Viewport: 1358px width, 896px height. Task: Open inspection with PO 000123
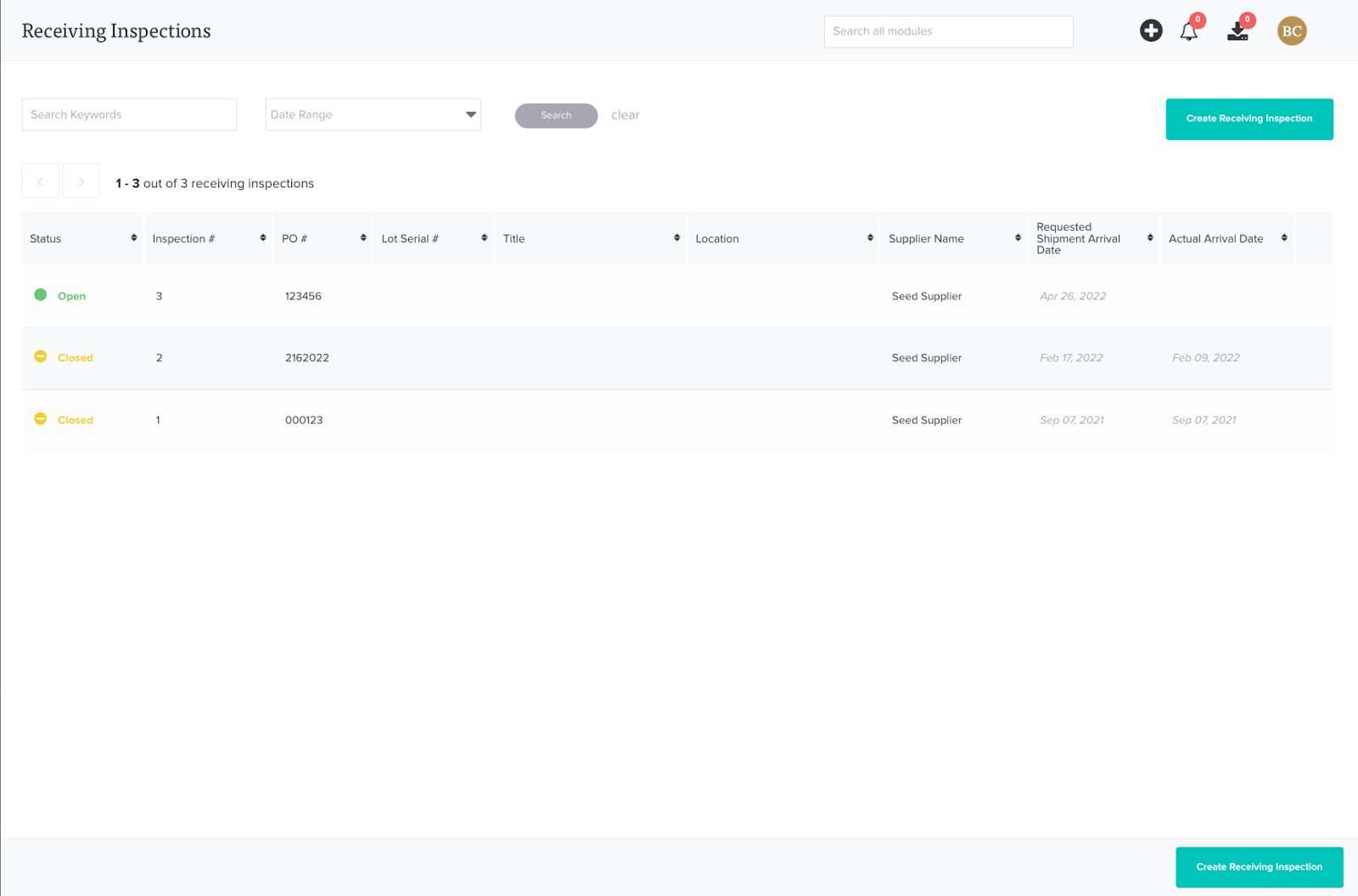[304, 420]
